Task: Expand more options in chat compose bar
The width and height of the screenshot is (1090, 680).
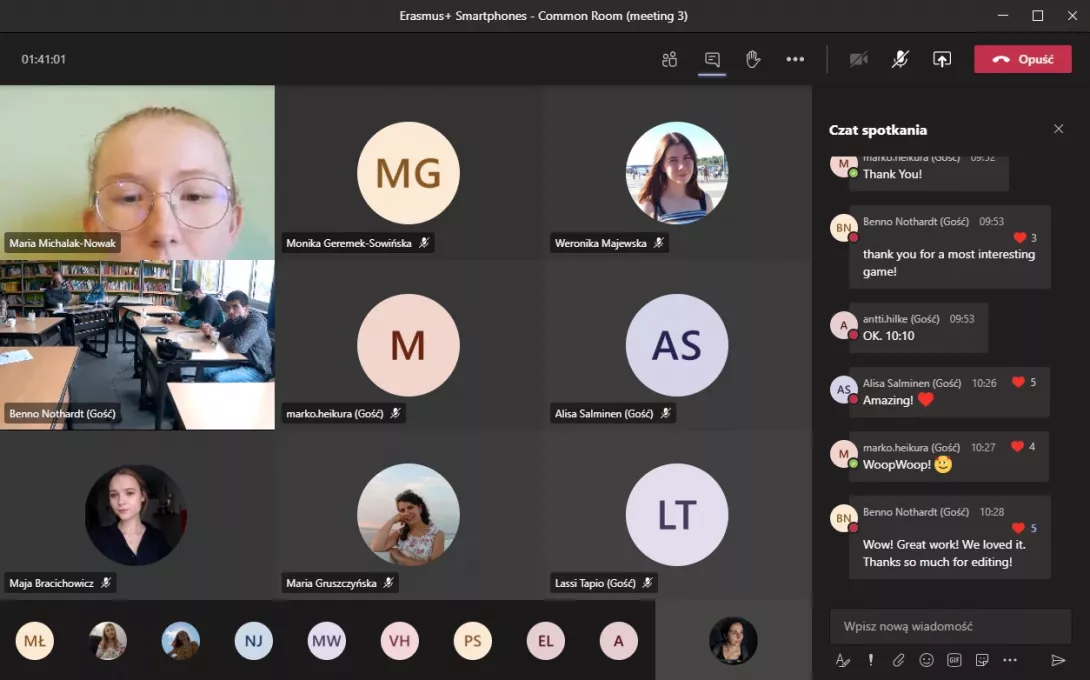Action: click(1010, 660)
